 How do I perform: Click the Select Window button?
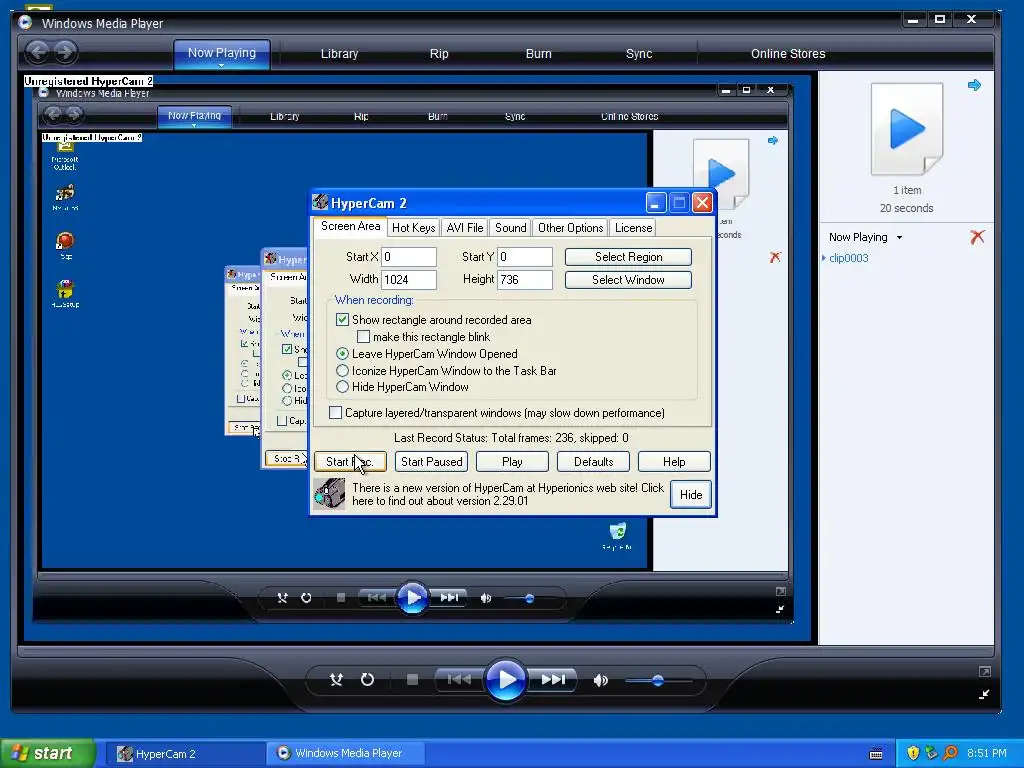(628, 280)
